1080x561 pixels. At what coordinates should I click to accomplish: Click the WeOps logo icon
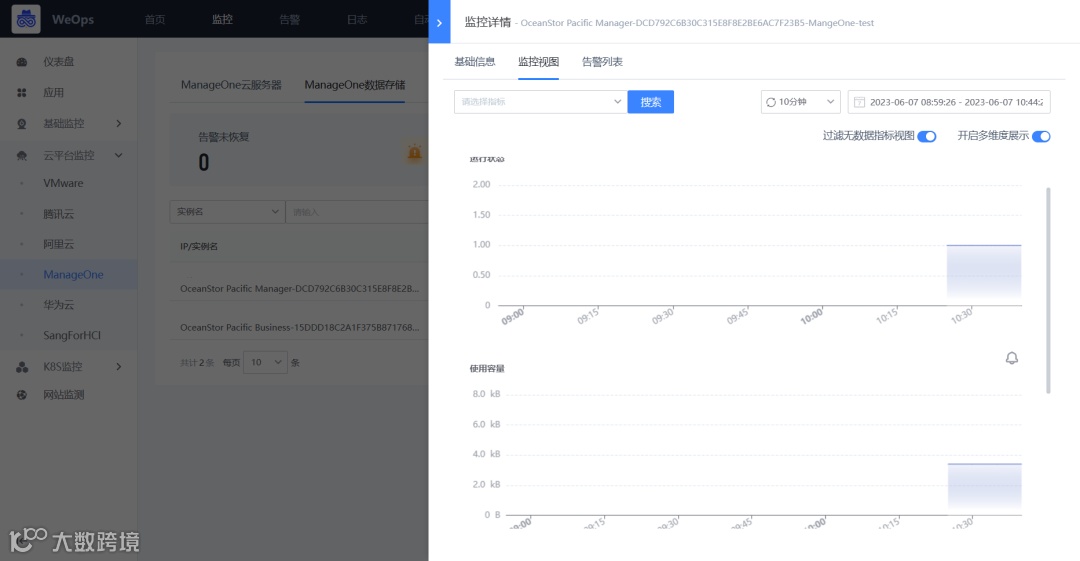pyautogui.click(x=25, y=19)
